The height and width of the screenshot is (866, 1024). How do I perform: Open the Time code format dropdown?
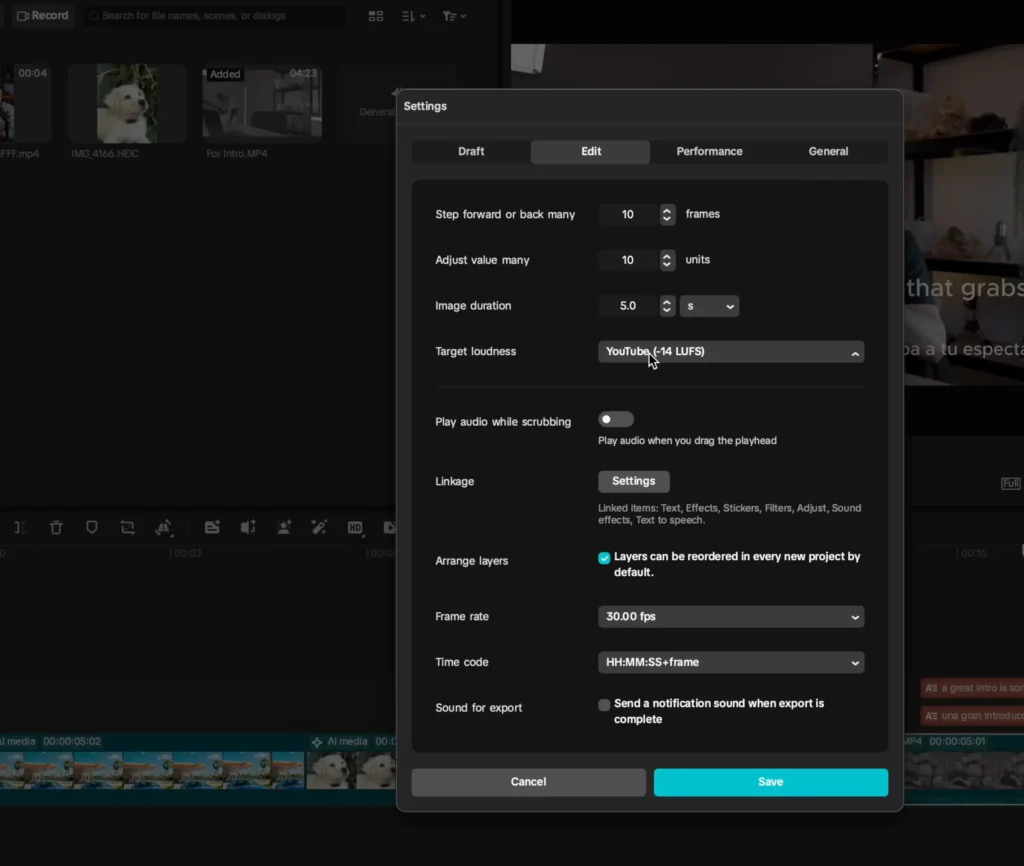coord(731,663)
